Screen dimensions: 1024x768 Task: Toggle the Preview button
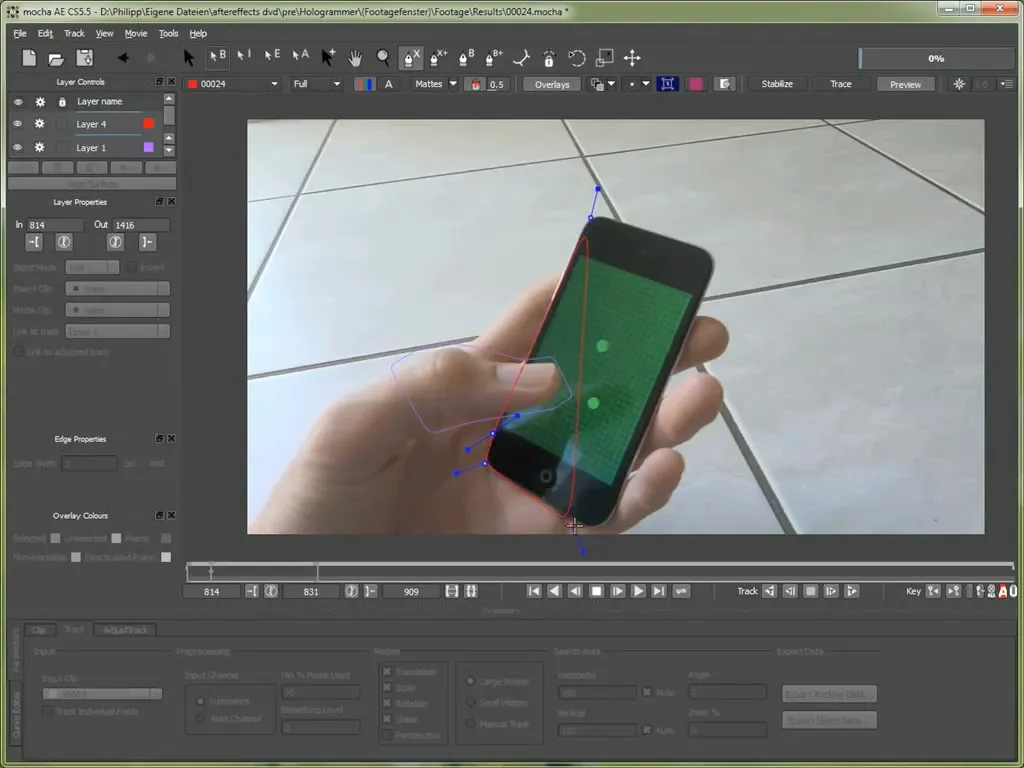coord(905,84)
